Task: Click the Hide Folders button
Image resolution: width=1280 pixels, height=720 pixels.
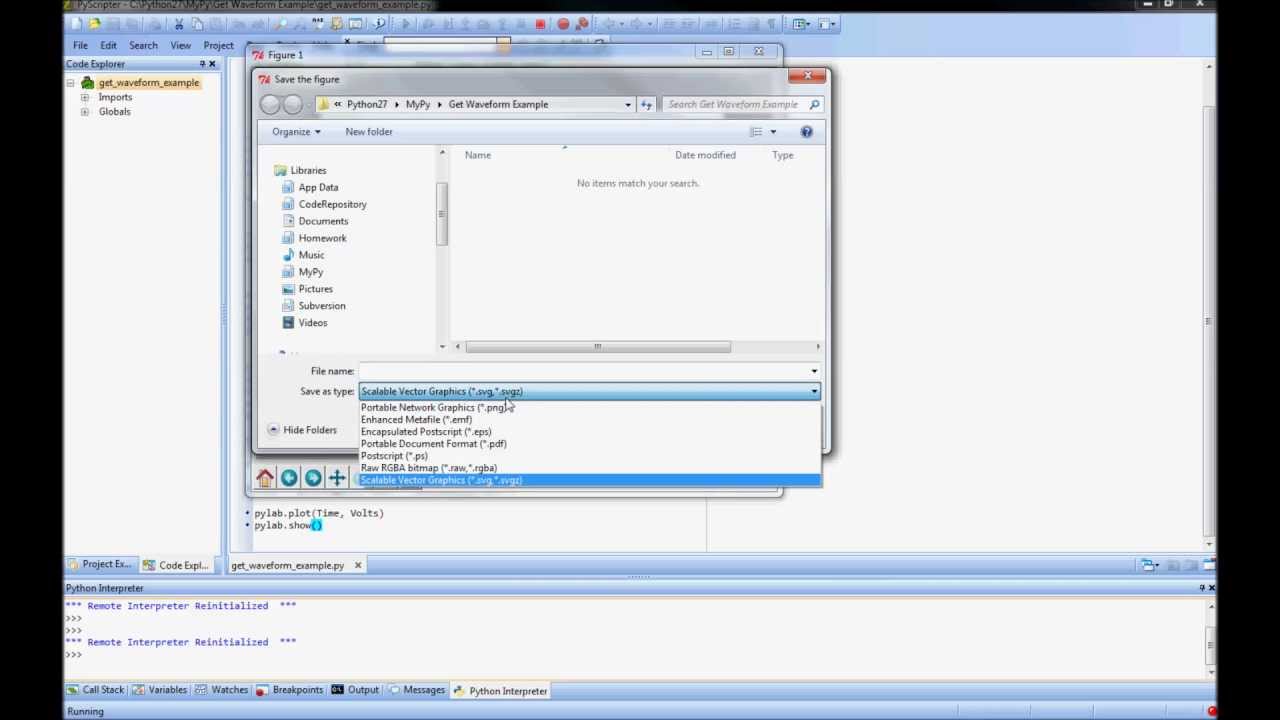Action: point(302,430)
